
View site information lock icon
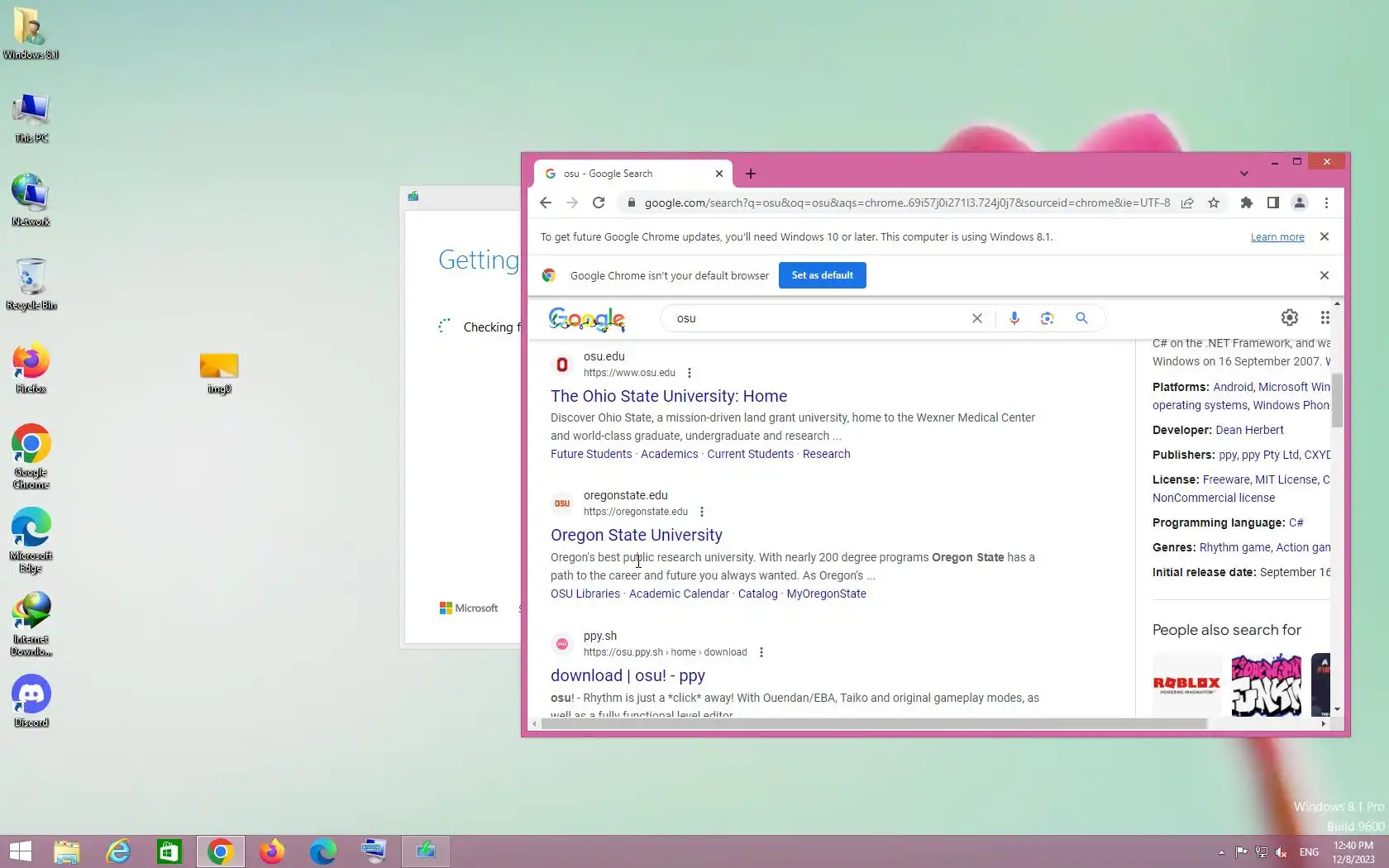(x=631, y=203)
